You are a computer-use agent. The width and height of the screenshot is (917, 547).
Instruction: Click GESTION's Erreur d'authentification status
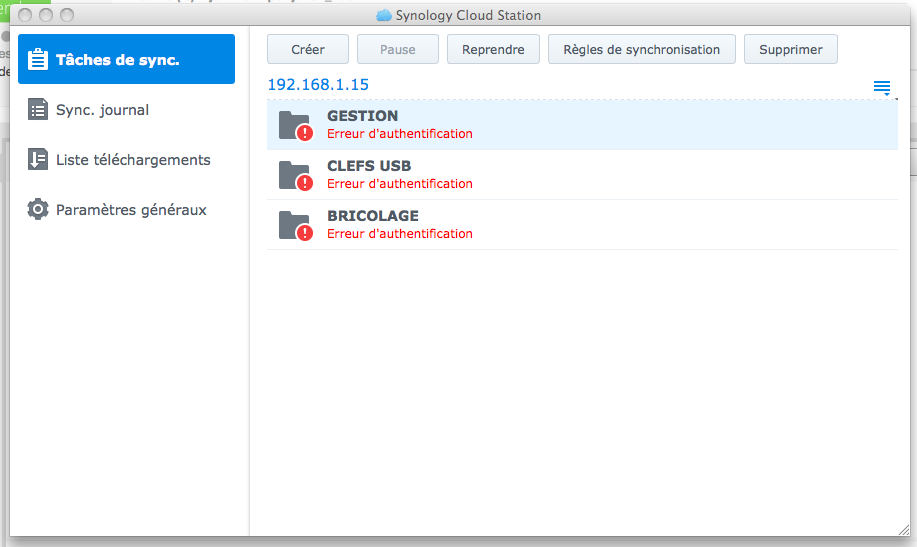pyautogui.click(x=399, y=133)
